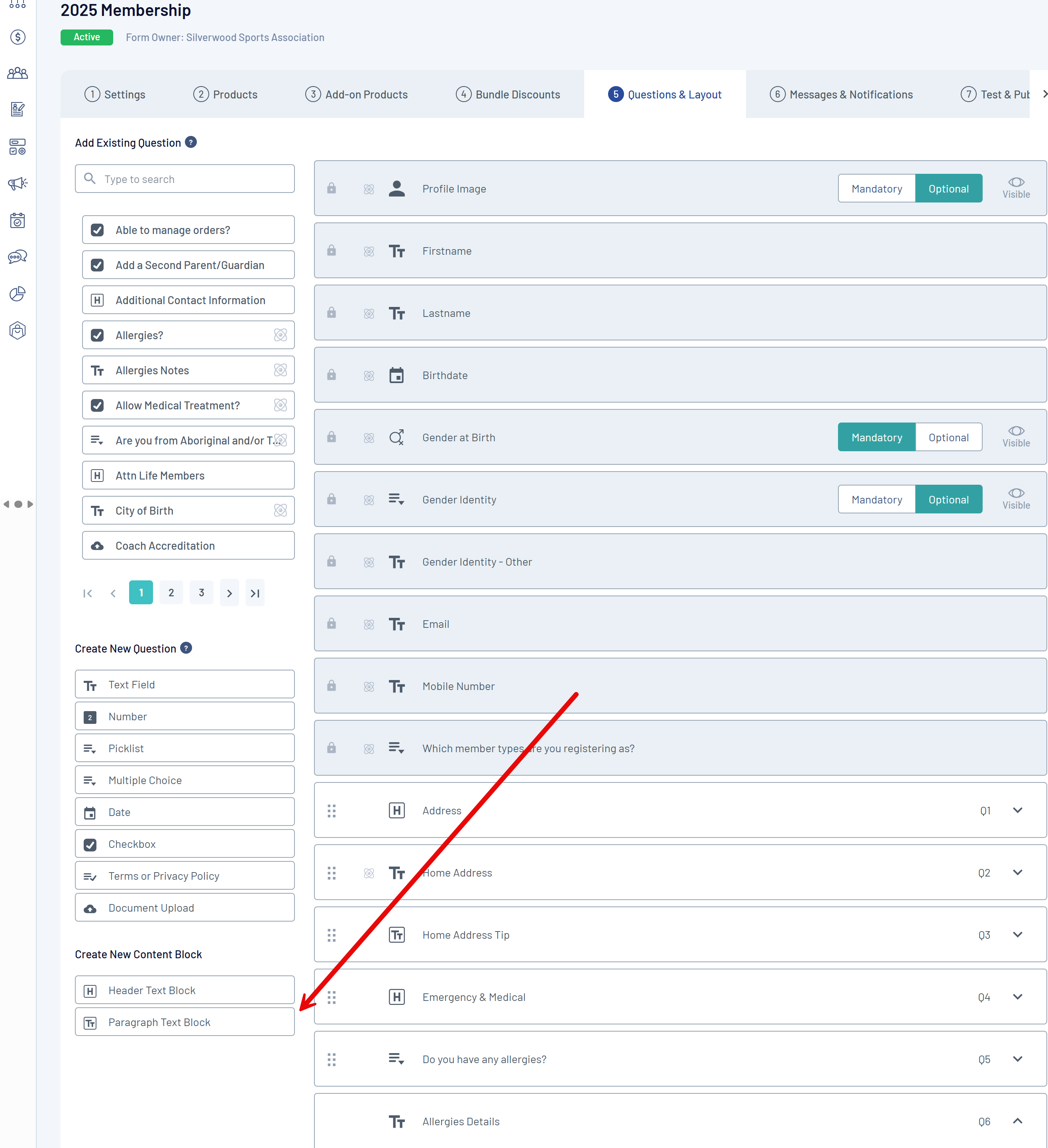Image resolution: width=1048 pixels, height=1148 pixels.
Task: Set Gender at Birth to Optional
Action: (x=948, y=437)
